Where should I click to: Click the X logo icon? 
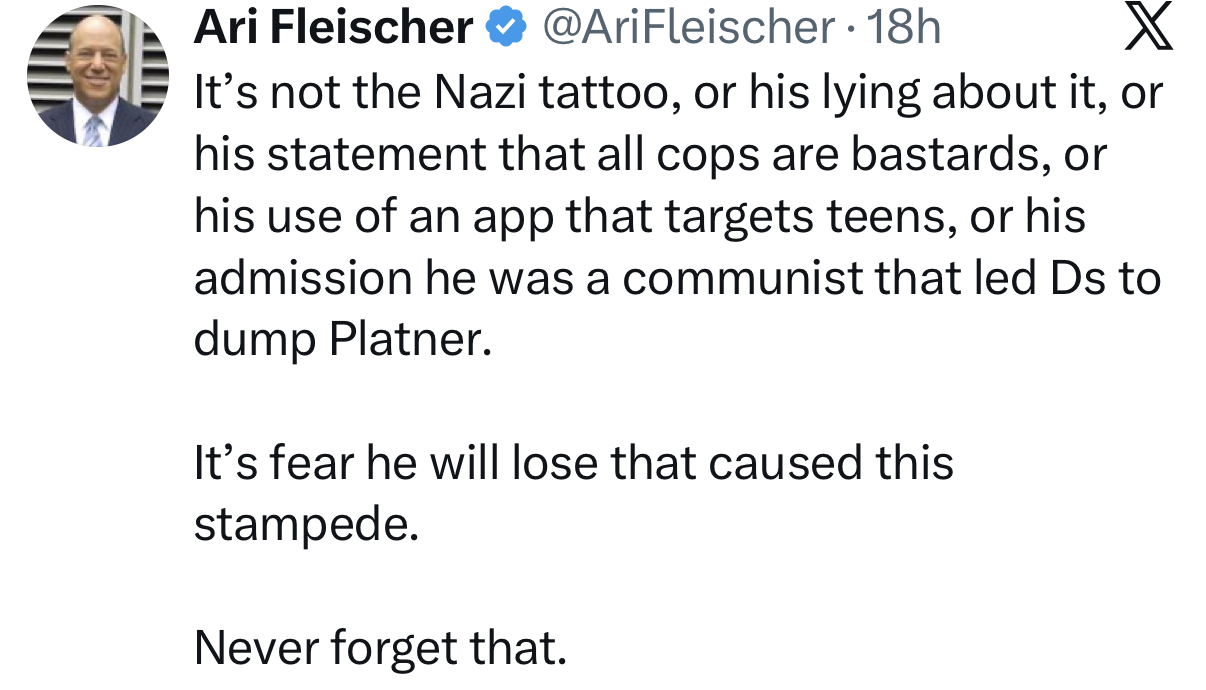(x=1149, y=29)
